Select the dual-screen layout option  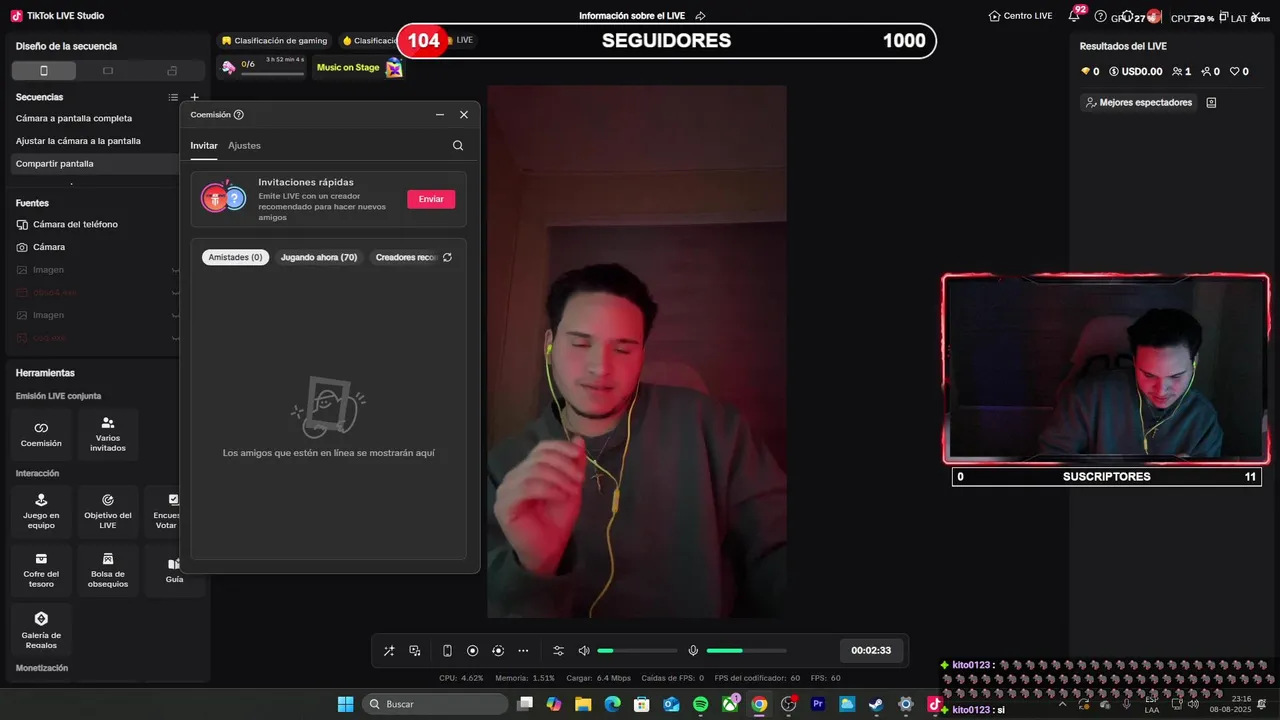coord(172,71)
